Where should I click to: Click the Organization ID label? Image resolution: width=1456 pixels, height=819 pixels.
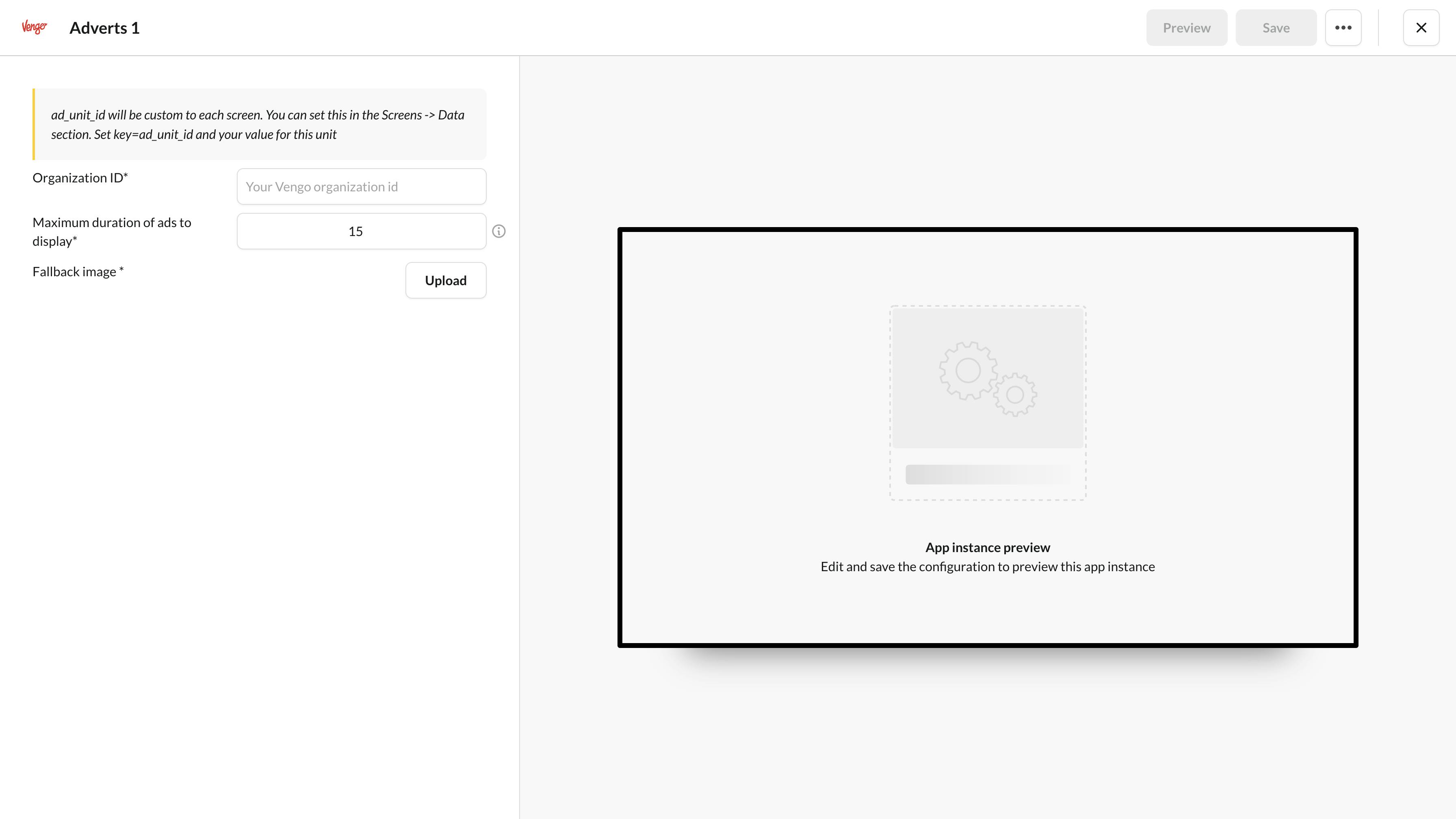pyautogui.click(x=80, y=178)
